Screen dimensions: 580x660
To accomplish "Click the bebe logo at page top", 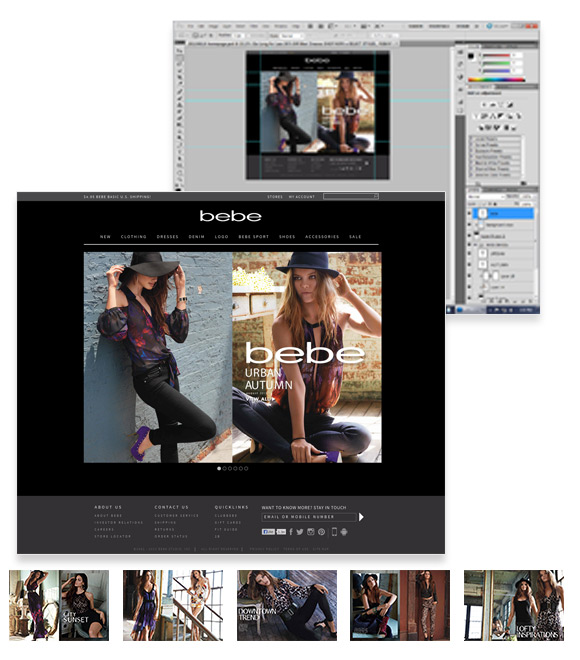I will 230,216.
